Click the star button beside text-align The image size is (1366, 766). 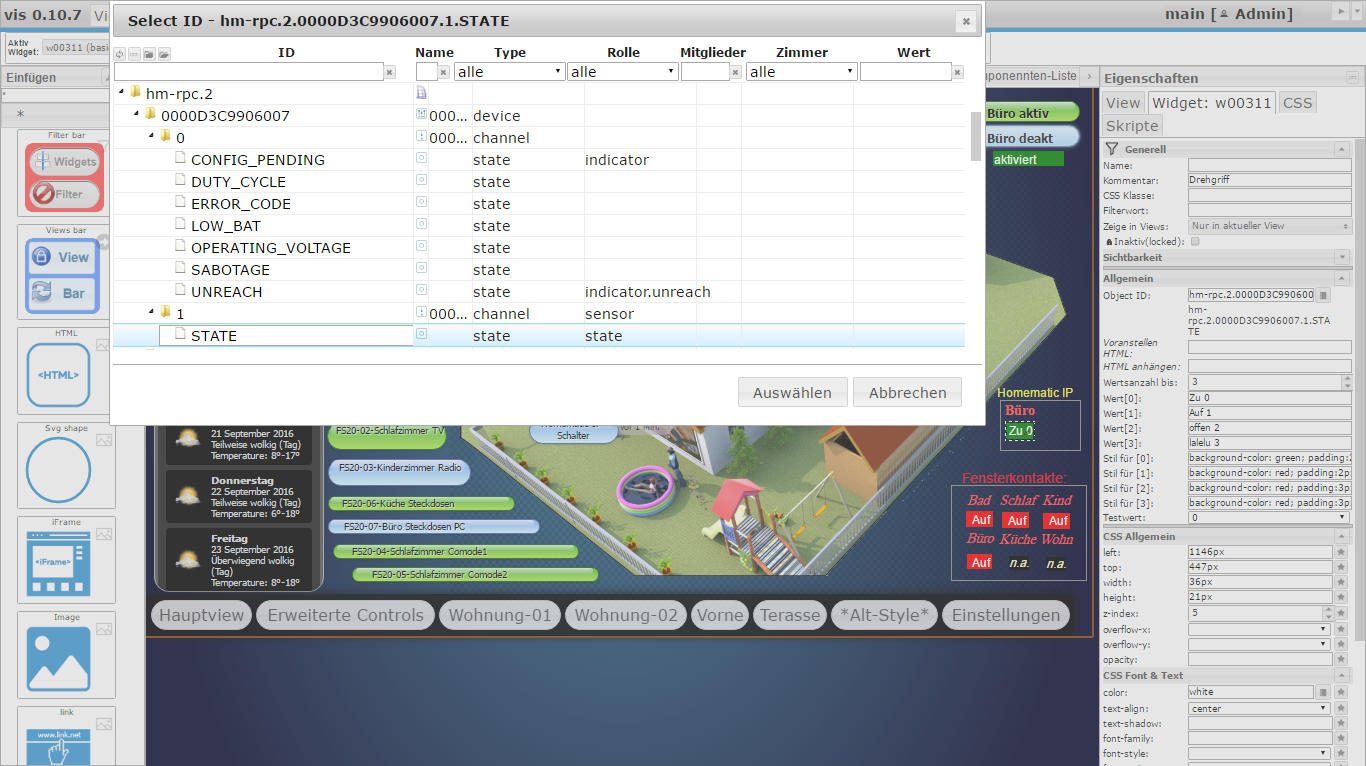pos(1341,708)
